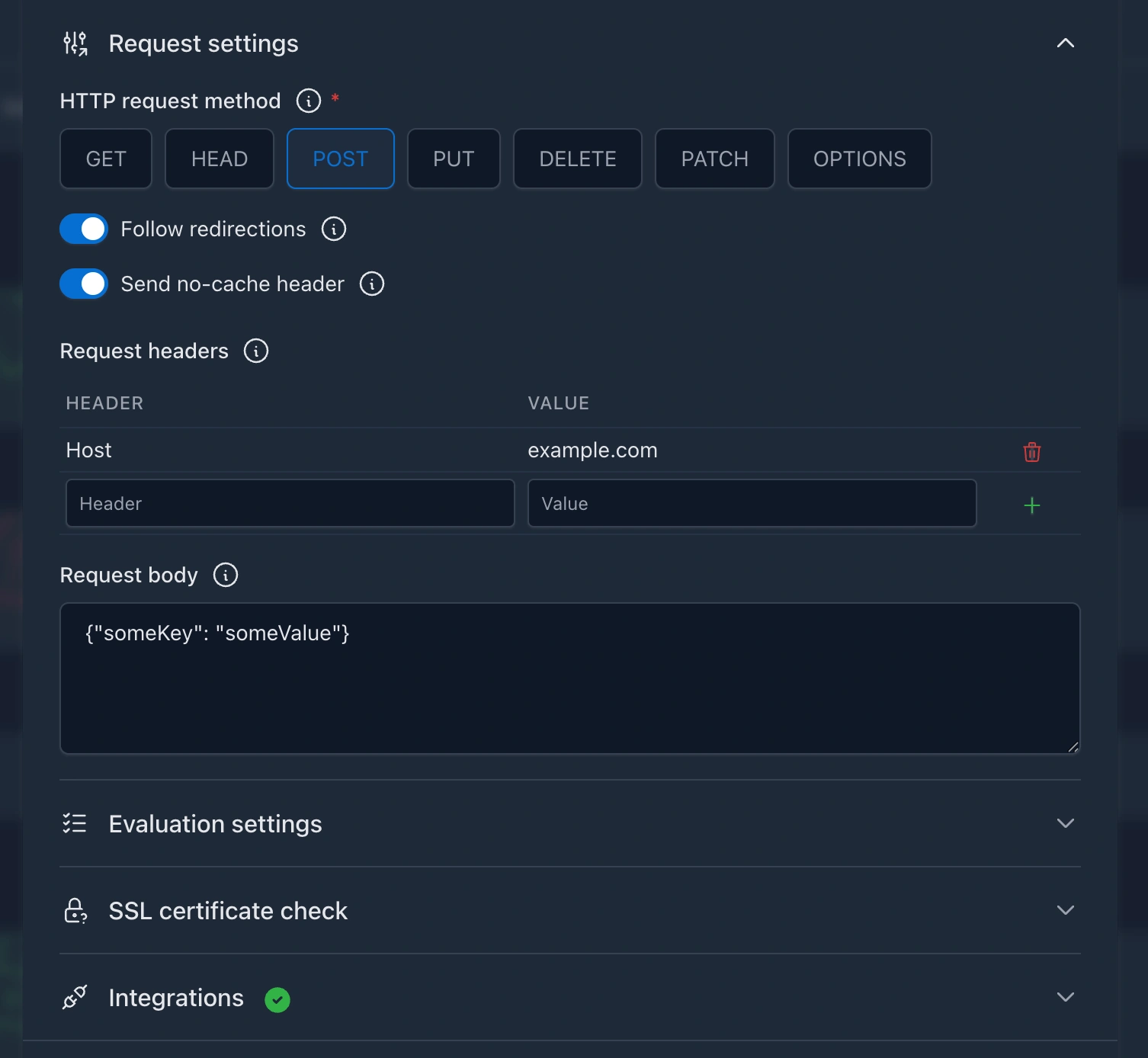Select the DELETE method button
The height and width of the screenshot is (1058, 1148).
pyautogui.click(x=577, y=159)
